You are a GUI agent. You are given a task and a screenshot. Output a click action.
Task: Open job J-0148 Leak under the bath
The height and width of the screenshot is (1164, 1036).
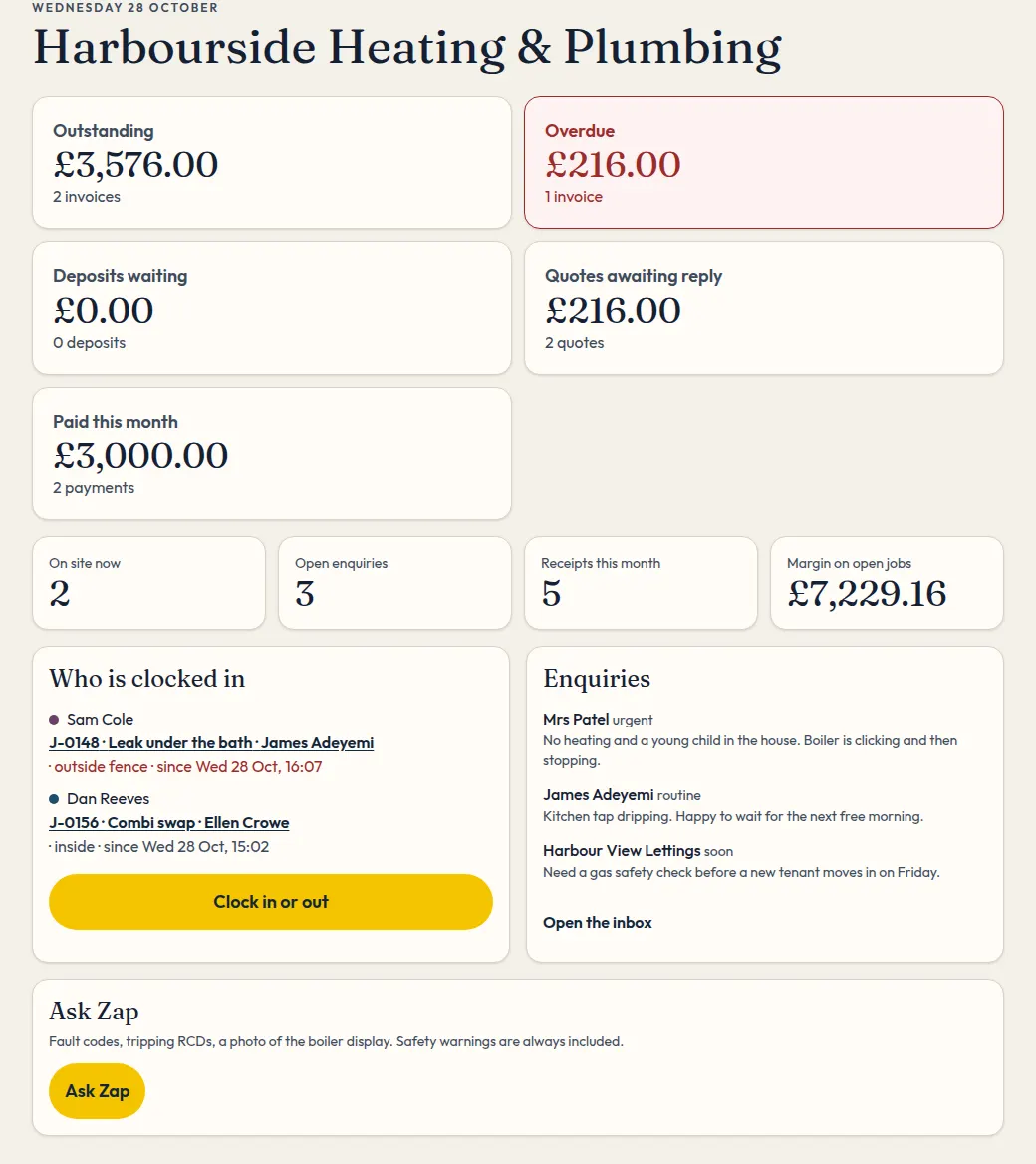pyautogui.click(x=211, y=743)
